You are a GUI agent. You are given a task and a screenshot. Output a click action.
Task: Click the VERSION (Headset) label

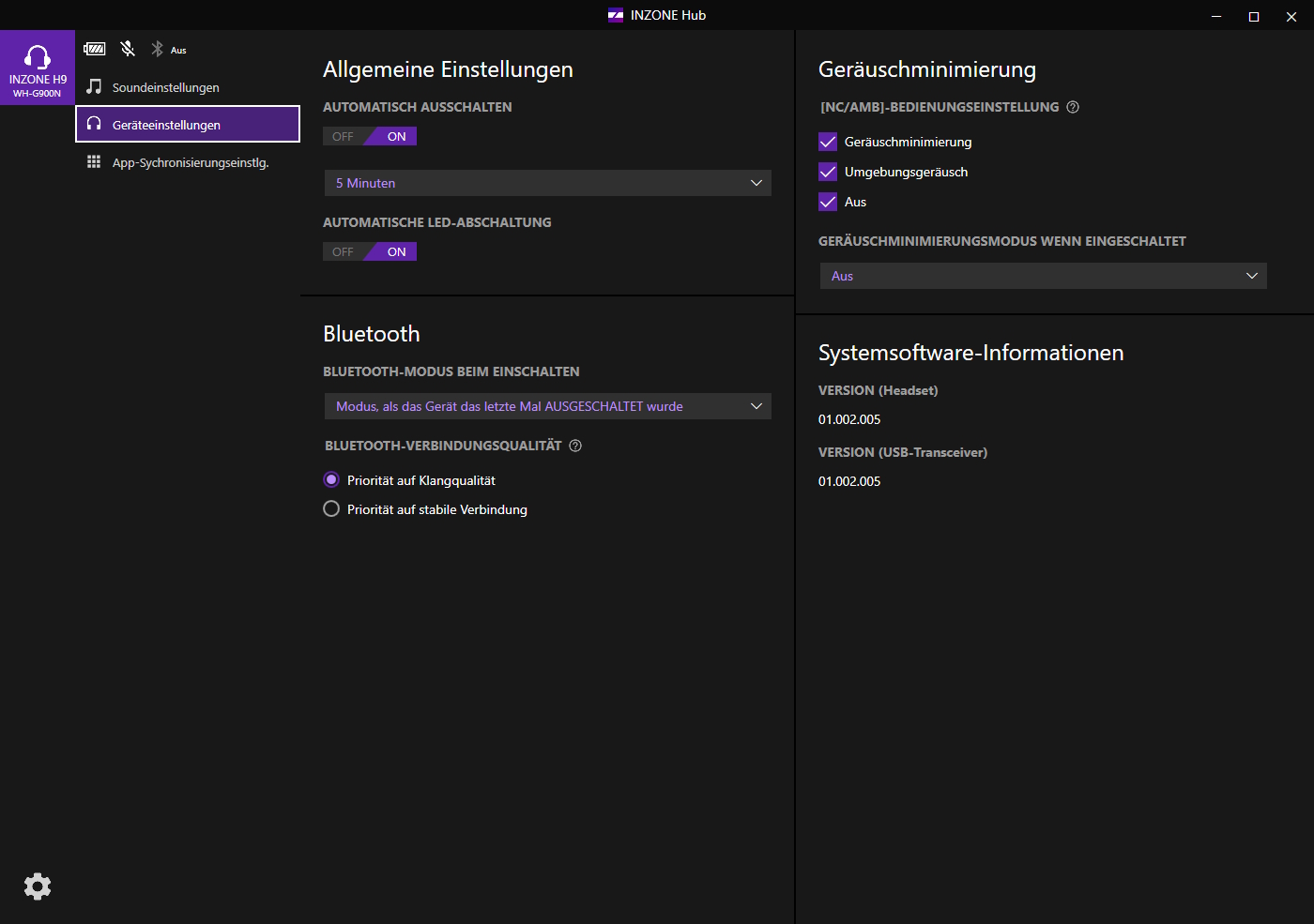879,390
